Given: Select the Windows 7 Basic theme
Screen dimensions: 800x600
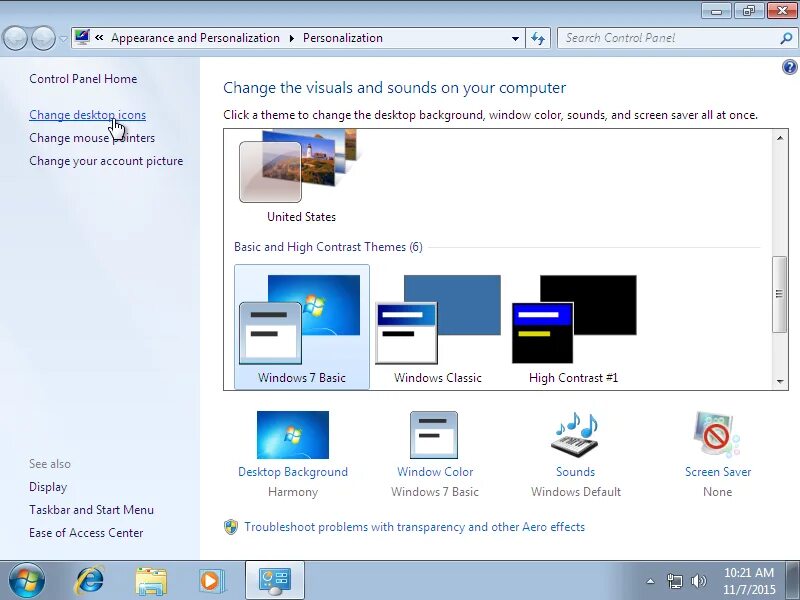Looking at the screenshot, I should (x=302, y=327).
